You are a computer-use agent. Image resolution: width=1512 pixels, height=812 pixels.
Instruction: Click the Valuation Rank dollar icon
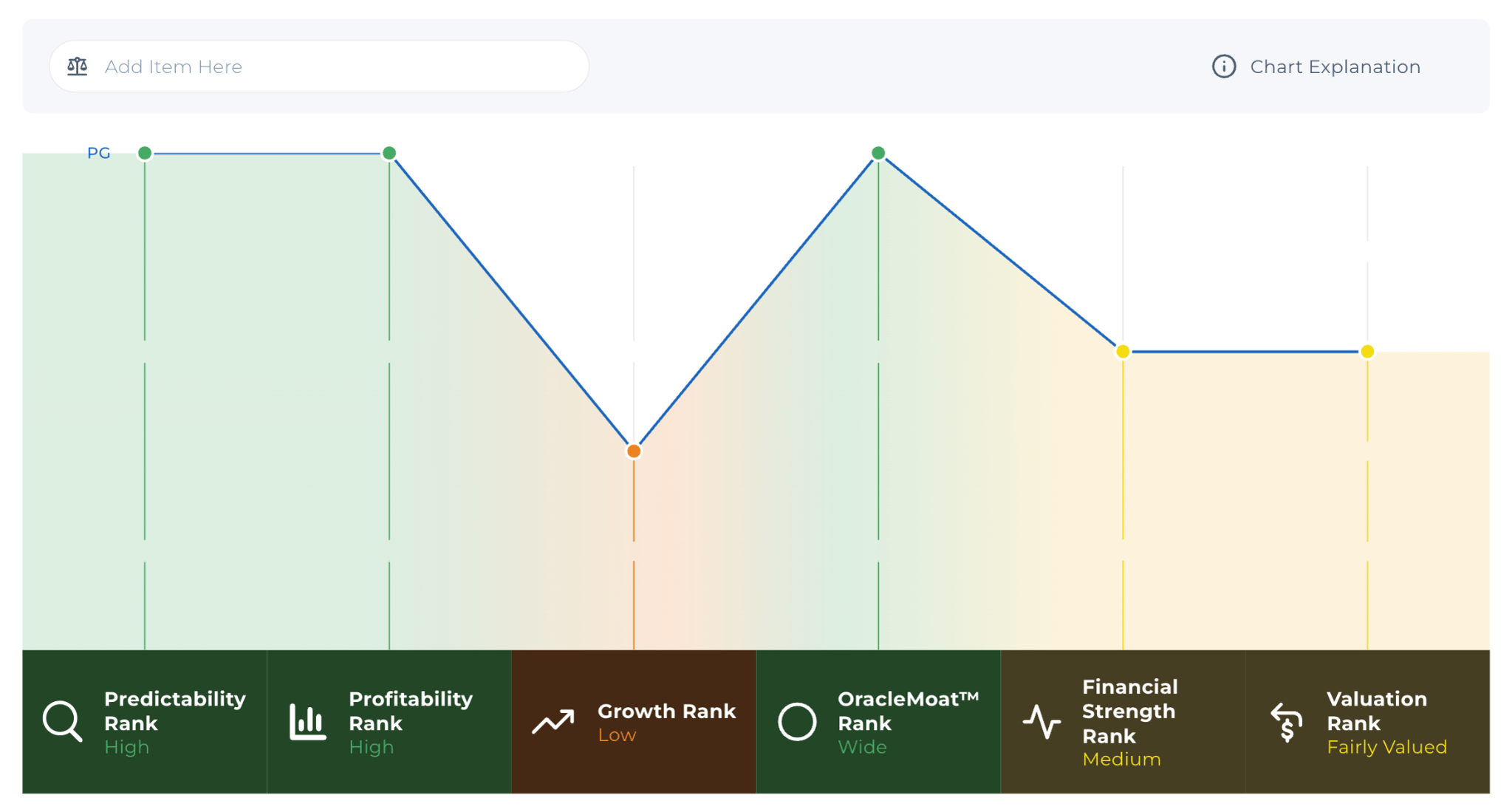[x=1287, y=722]
